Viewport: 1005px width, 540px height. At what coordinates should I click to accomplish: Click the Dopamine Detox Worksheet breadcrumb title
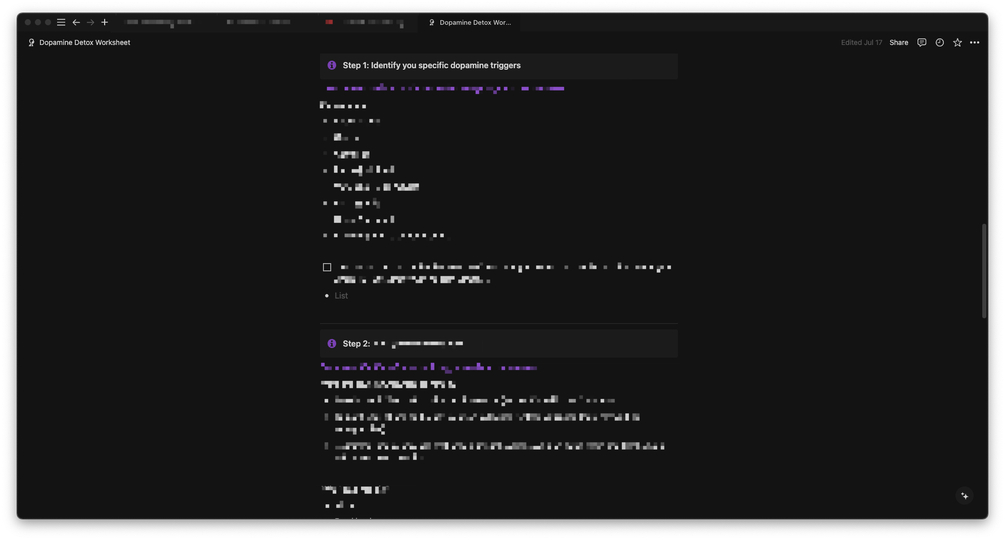coord(84,43)
